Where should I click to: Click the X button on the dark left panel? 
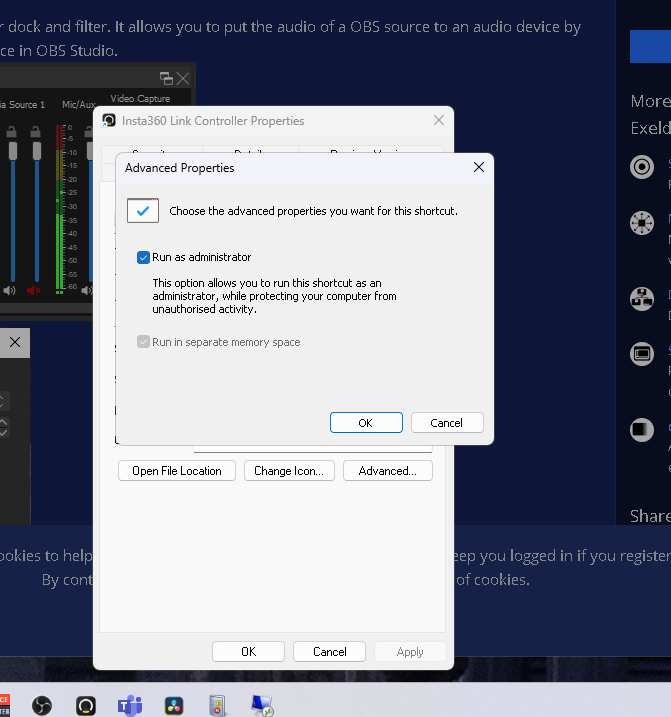(15, 342)
